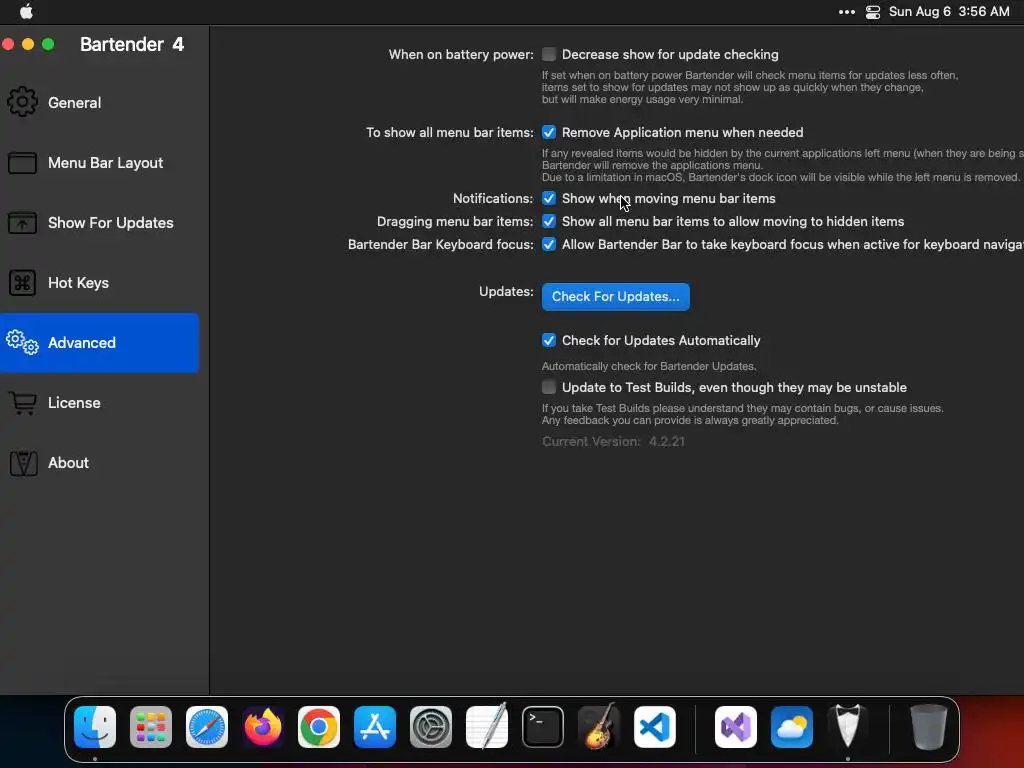
Task: Open Control Center in the menu bar
Action: pos(872,12)
